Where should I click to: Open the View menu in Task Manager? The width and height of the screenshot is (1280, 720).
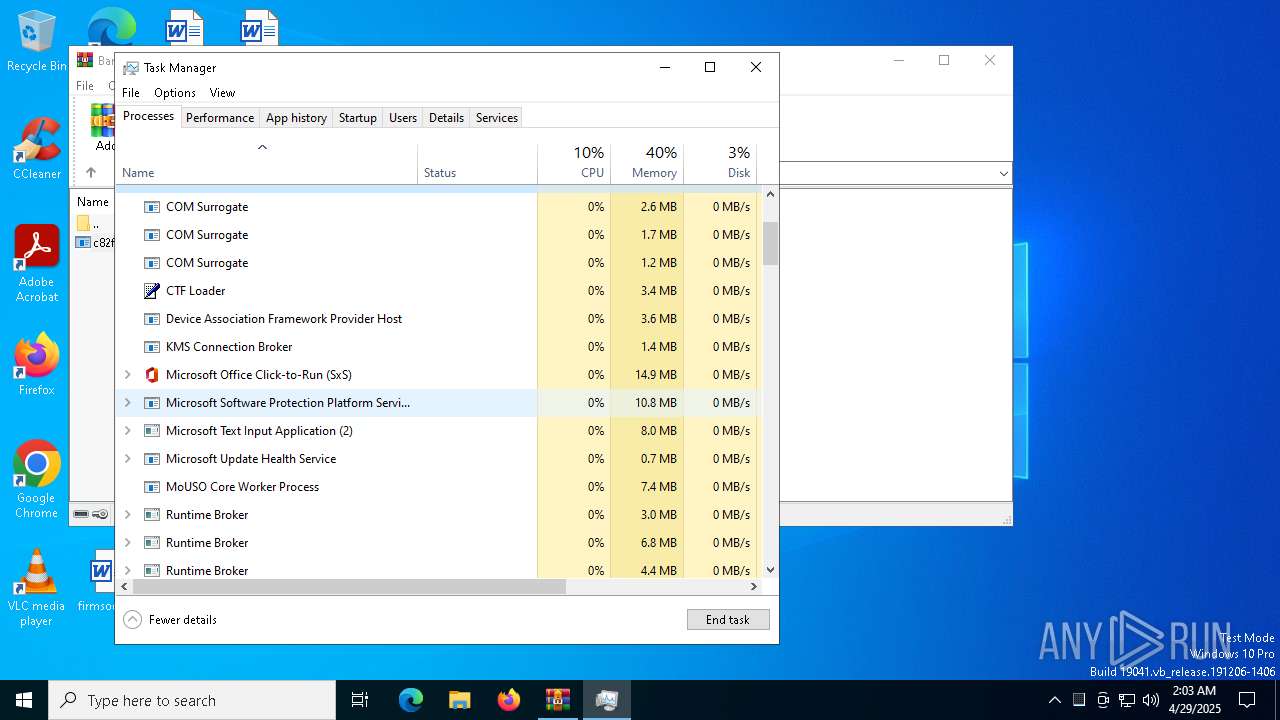(x=222, y=93)
